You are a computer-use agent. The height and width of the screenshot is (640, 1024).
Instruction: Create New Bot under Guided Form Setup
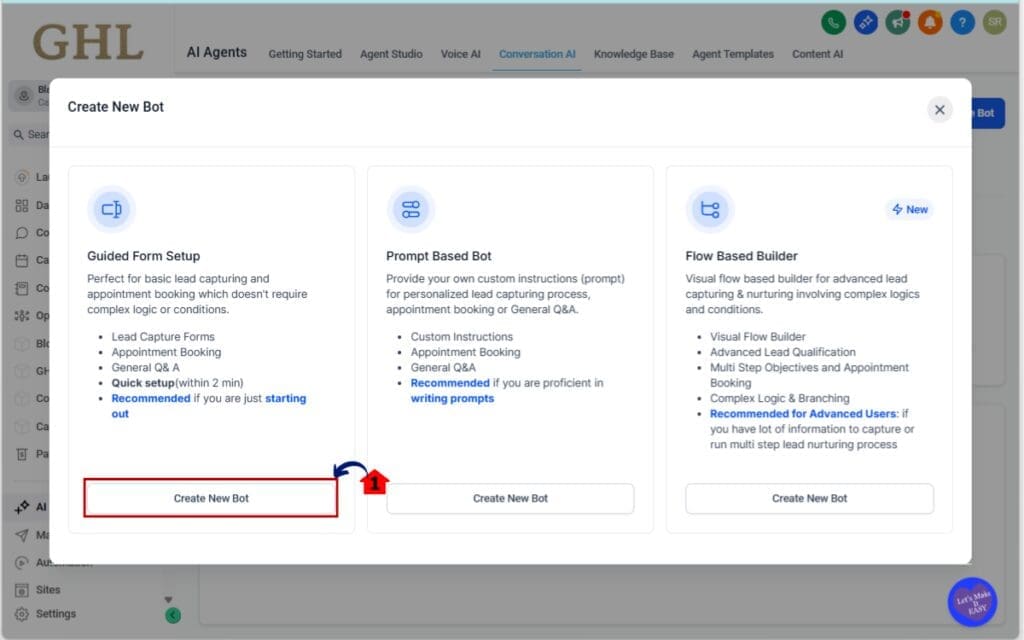click(210, 498)
